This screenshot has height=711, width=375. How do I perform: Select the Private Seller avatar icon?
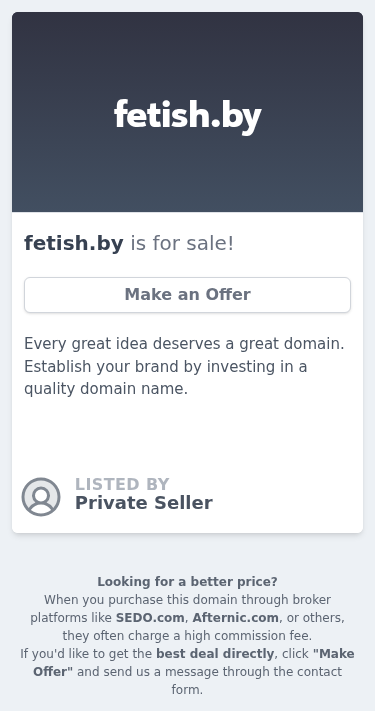[41, 497]
